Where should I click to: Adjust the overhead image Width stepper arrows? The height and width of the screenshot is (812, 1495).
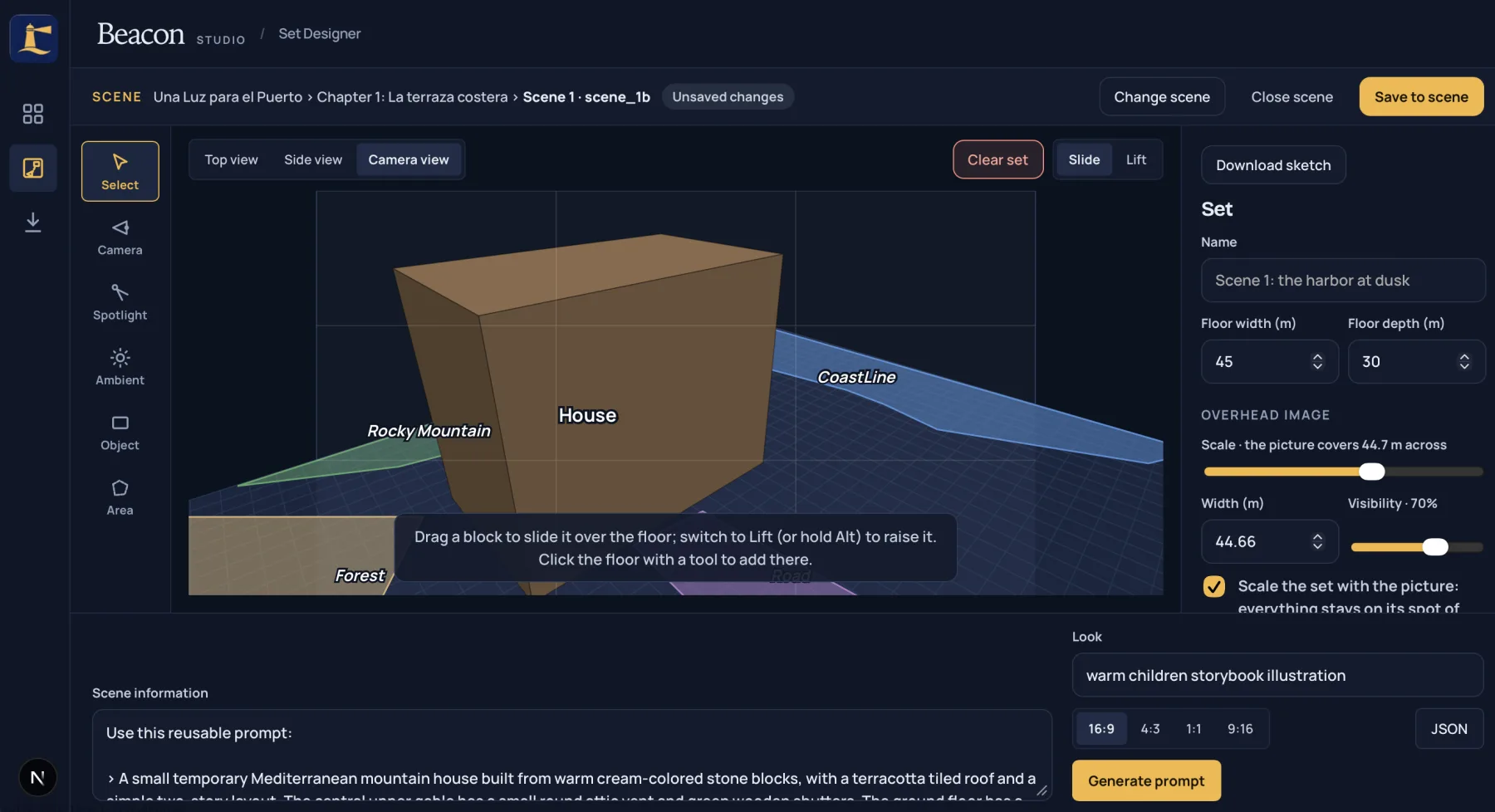(x=1317, y=541)
